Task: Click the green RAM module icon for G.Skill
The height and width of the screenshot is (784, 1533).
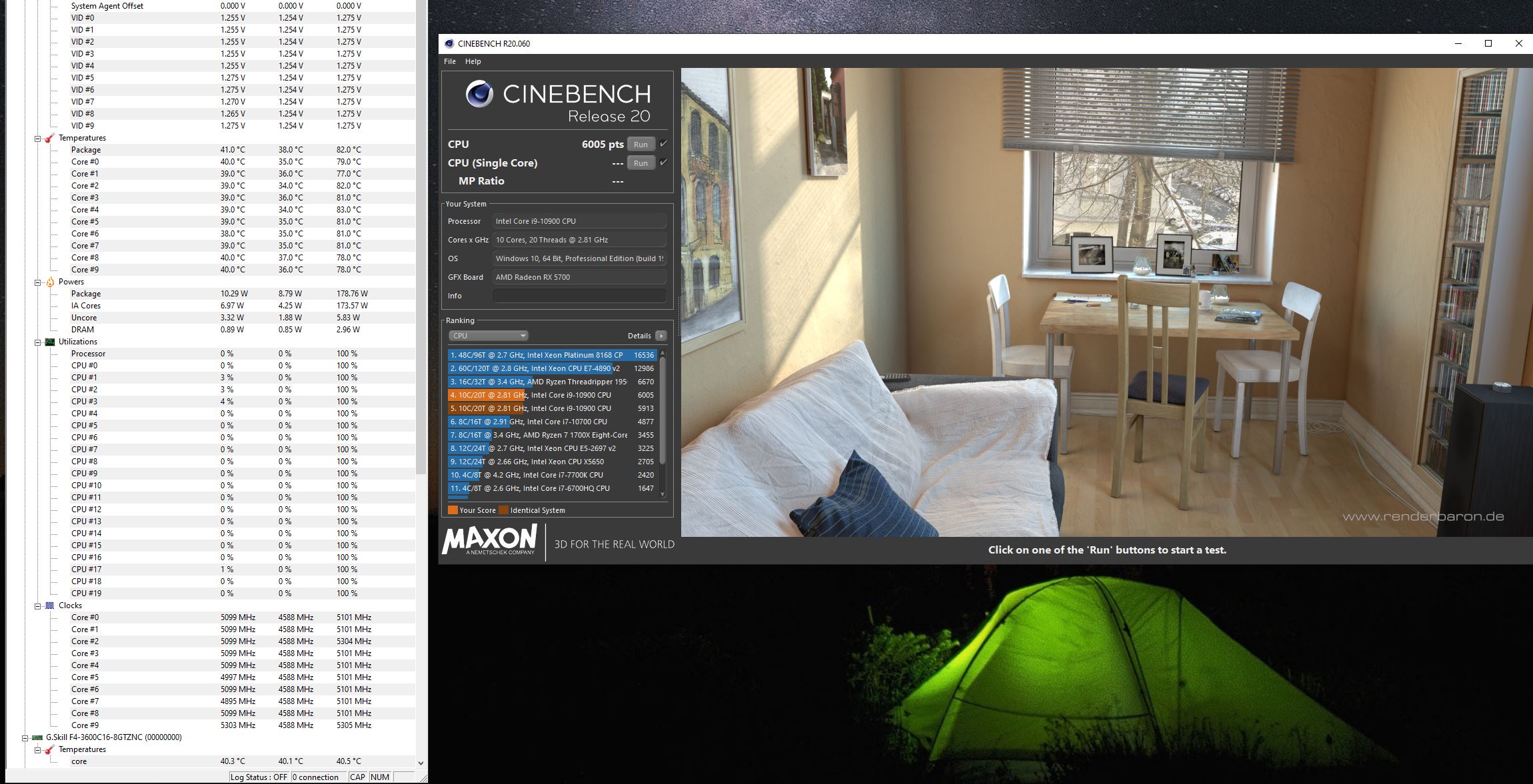Action: pos(37,737)
